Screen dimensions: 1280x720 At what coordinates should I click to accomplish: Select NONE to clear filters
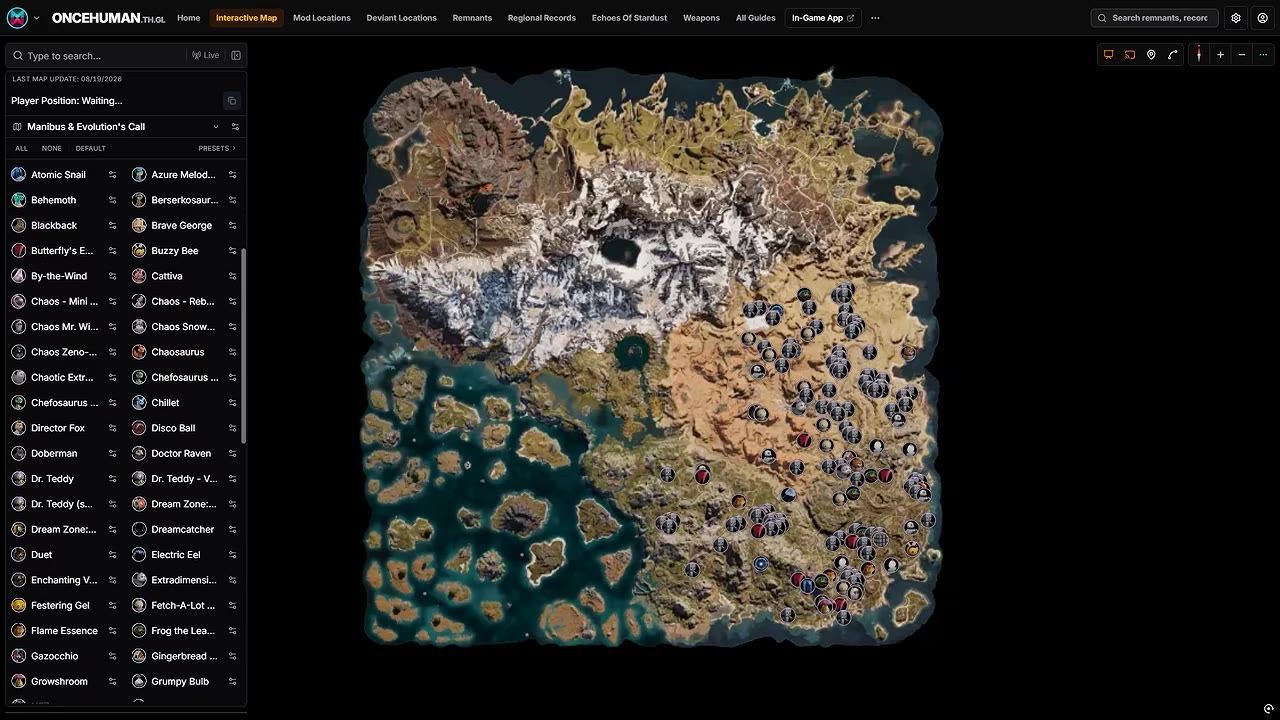click(52, 148)
